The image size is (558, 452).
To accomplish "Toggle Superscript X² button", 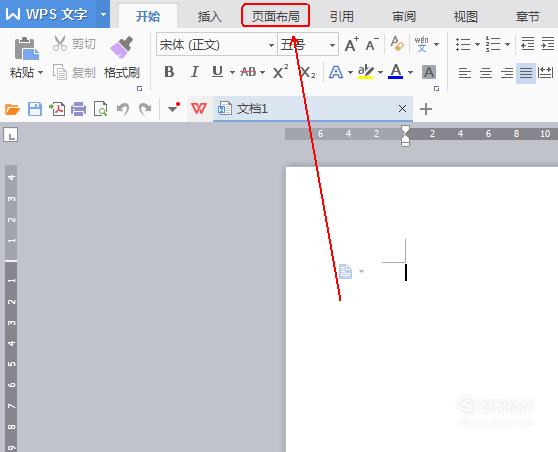I will [x=280, y=72].
